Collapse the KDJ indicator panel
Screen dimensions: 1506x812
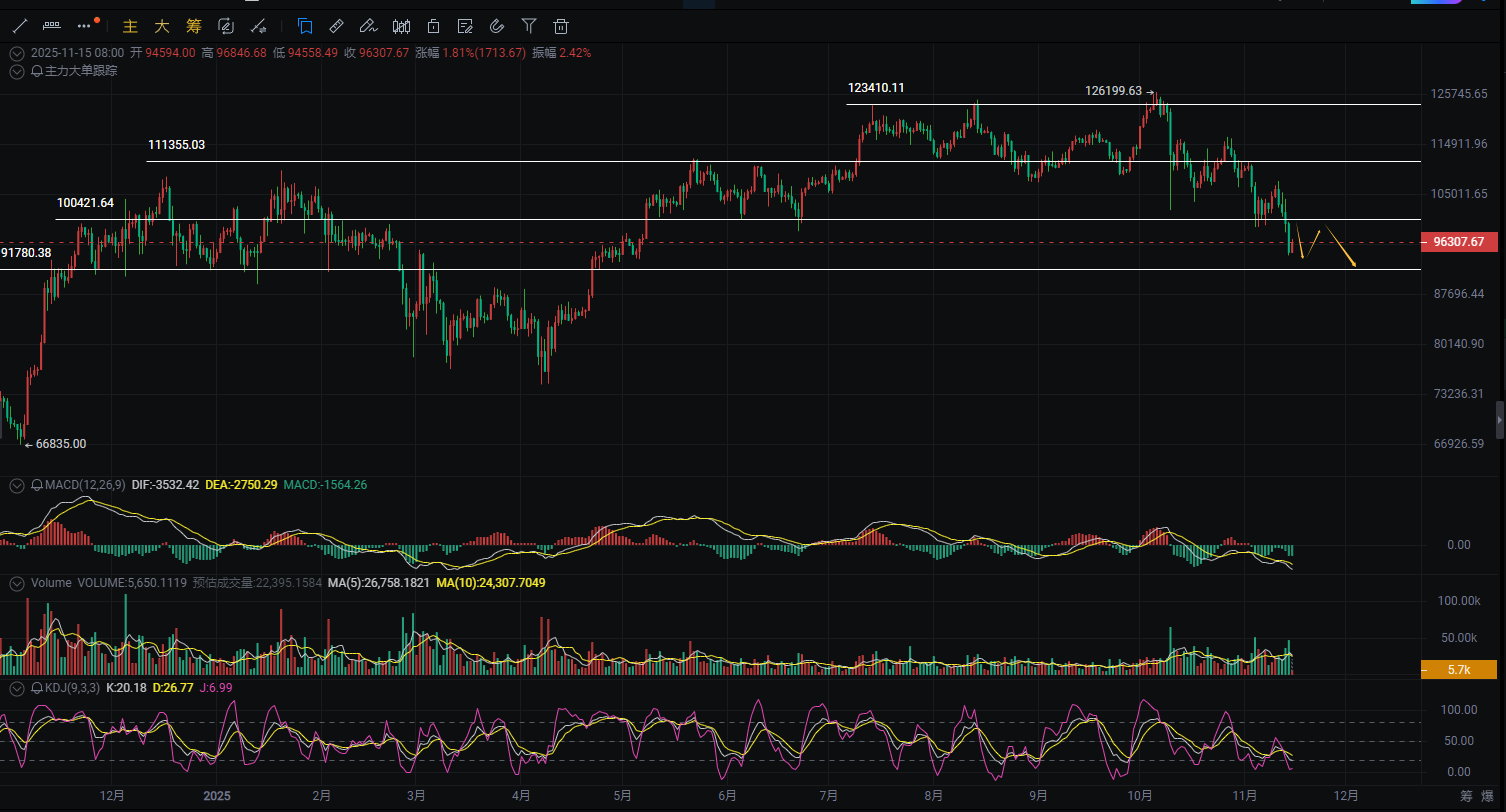pyautogui.click(x=16, y=688)
